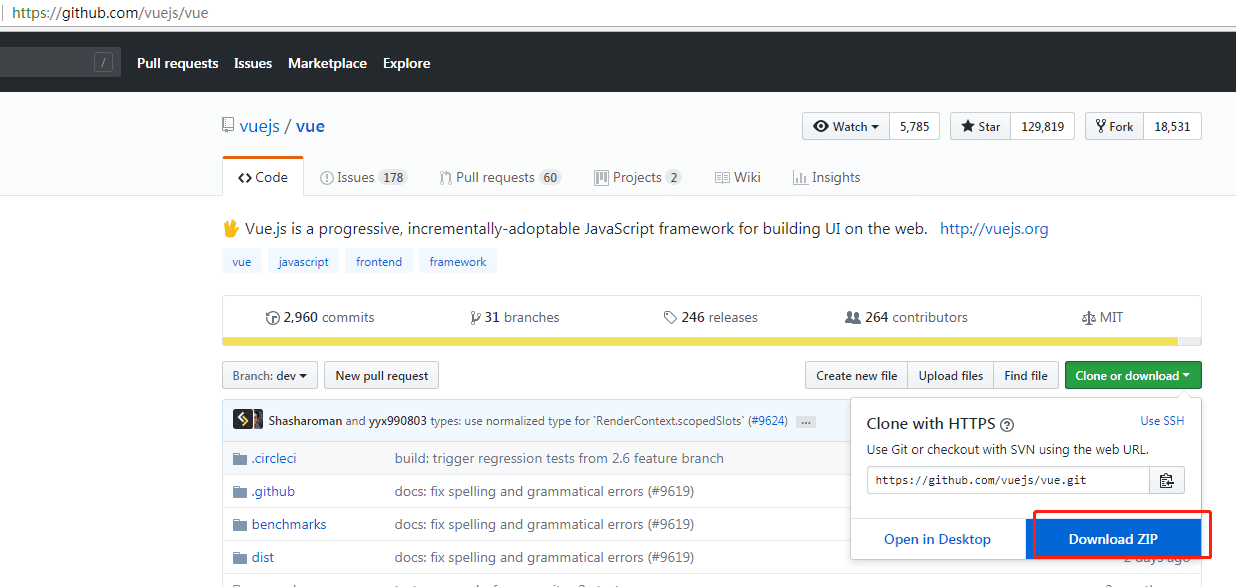The image size is (1236, 587).
Task: Click the benchmarks folder icon
Action: (x=239, y=525)
